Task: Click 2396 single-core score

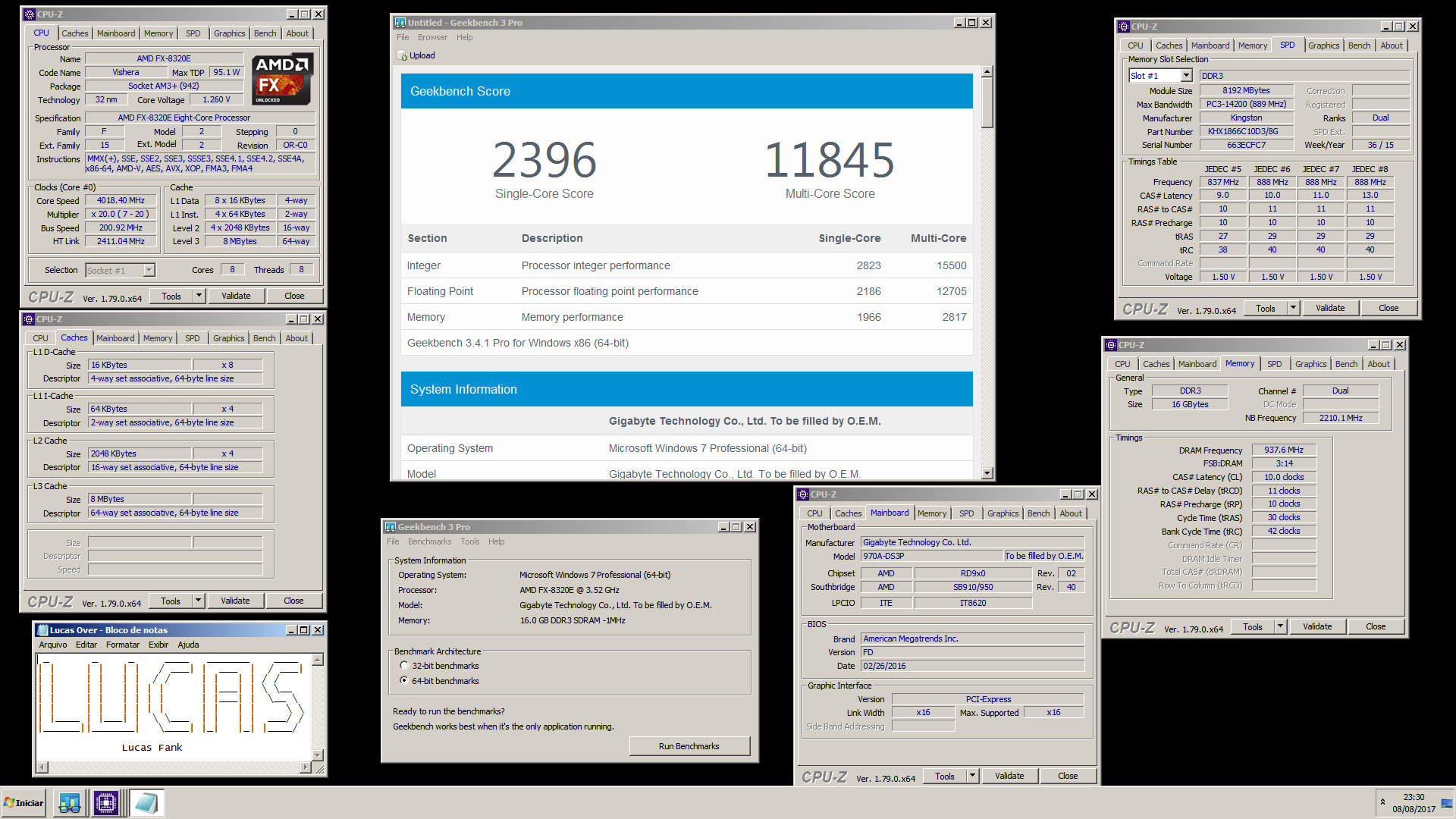Action: click(x=544, y=160)
